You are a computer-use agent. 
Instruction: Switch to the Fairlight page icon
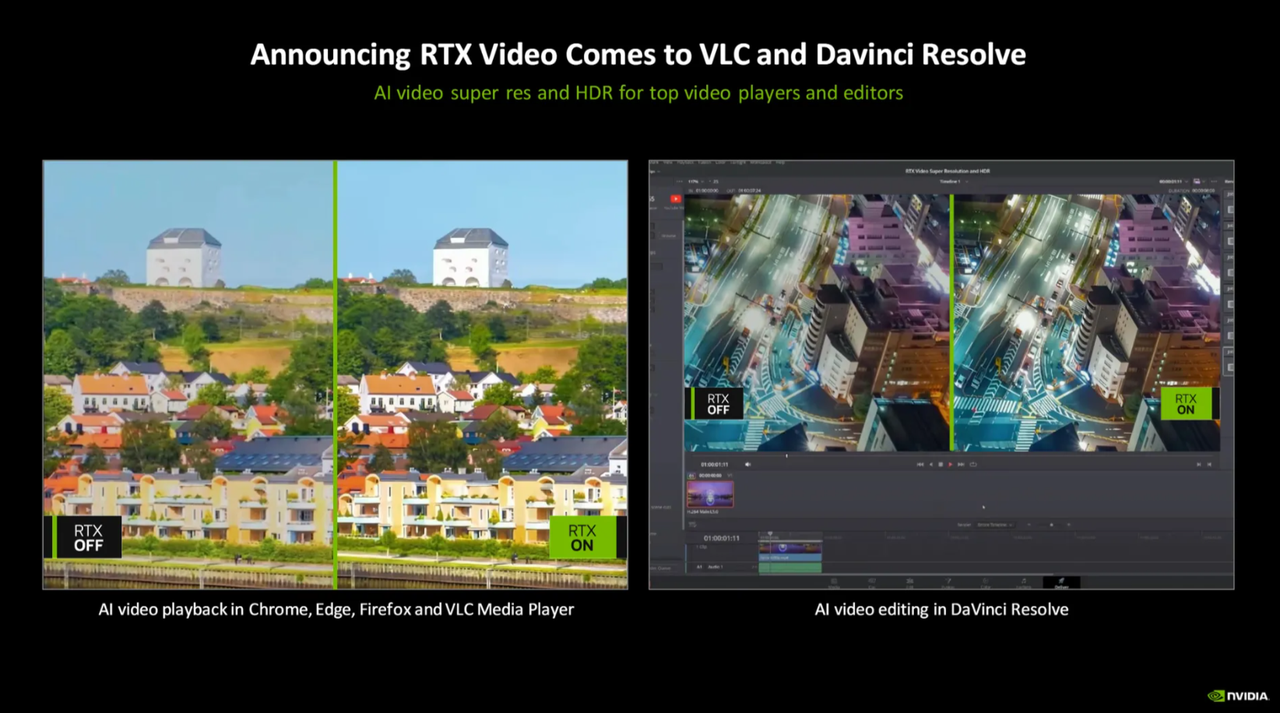[1023, 581]
